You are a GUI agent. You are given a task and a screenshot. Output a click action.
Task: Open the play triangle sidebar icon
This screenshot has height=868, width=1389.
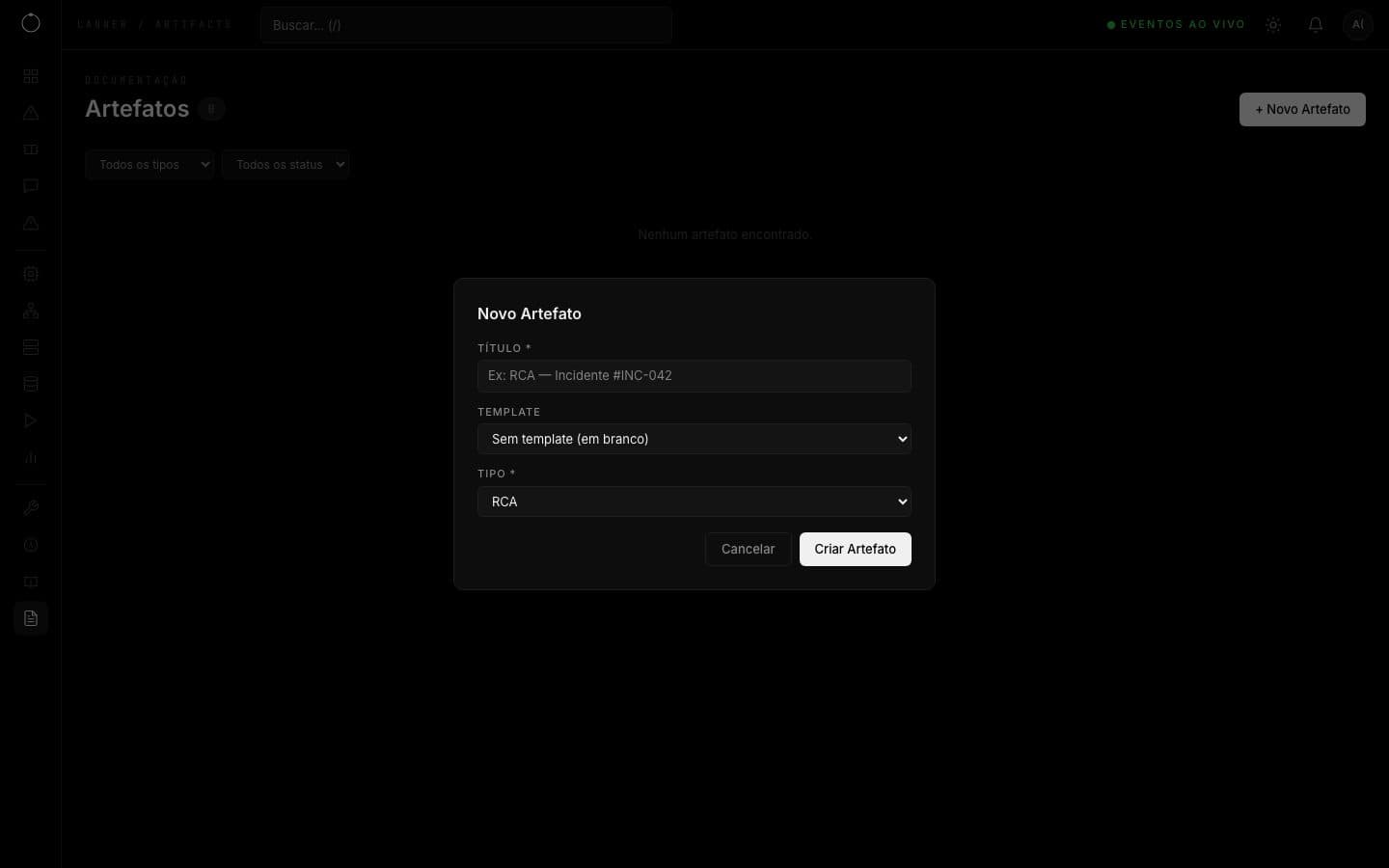(31, 420)
